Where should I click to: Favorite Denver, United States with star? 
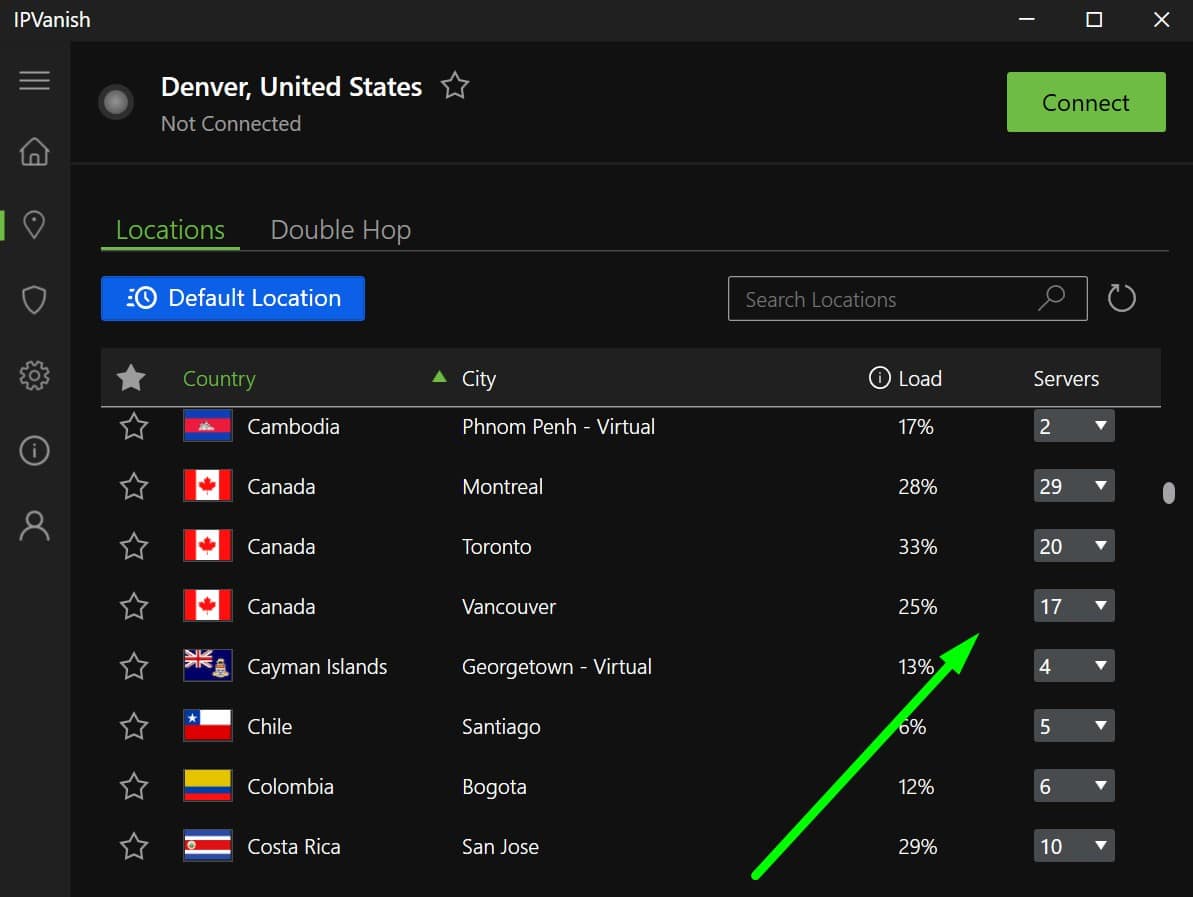pyautogui.click(x=455, y=85)
